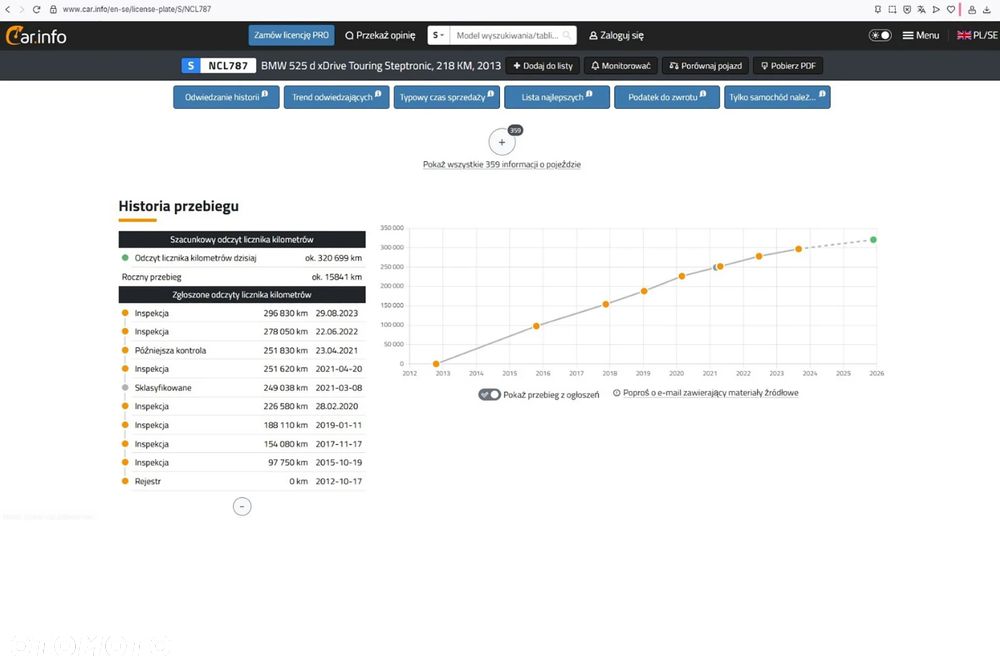Open Lista najlepszych tab
This screenshot has width=1000, height=666.
pyautogui.click(x=557, y=97)
